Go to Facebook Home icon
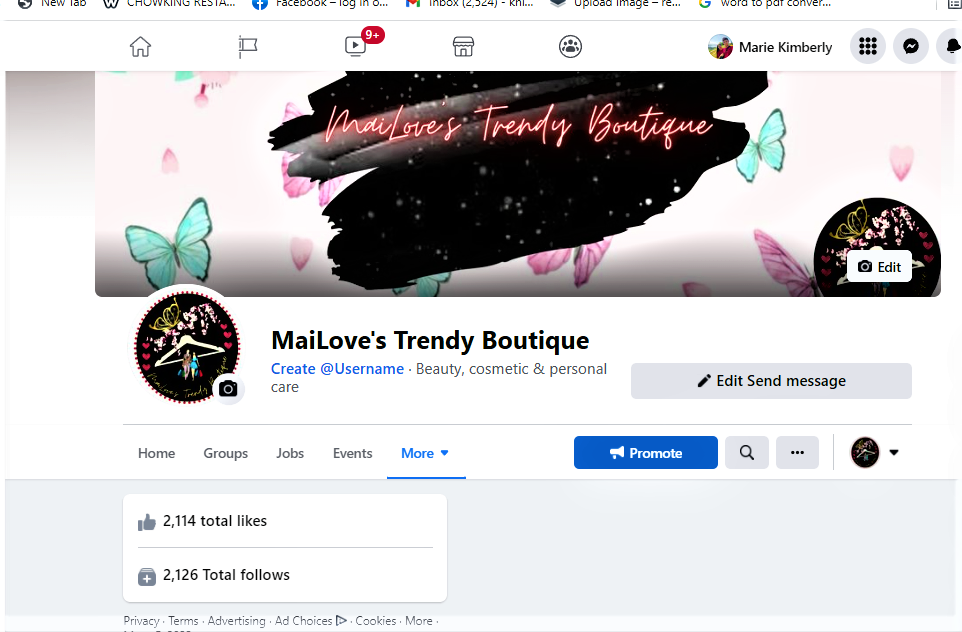This screenshot has height=632, width=962. click(140, 47)
